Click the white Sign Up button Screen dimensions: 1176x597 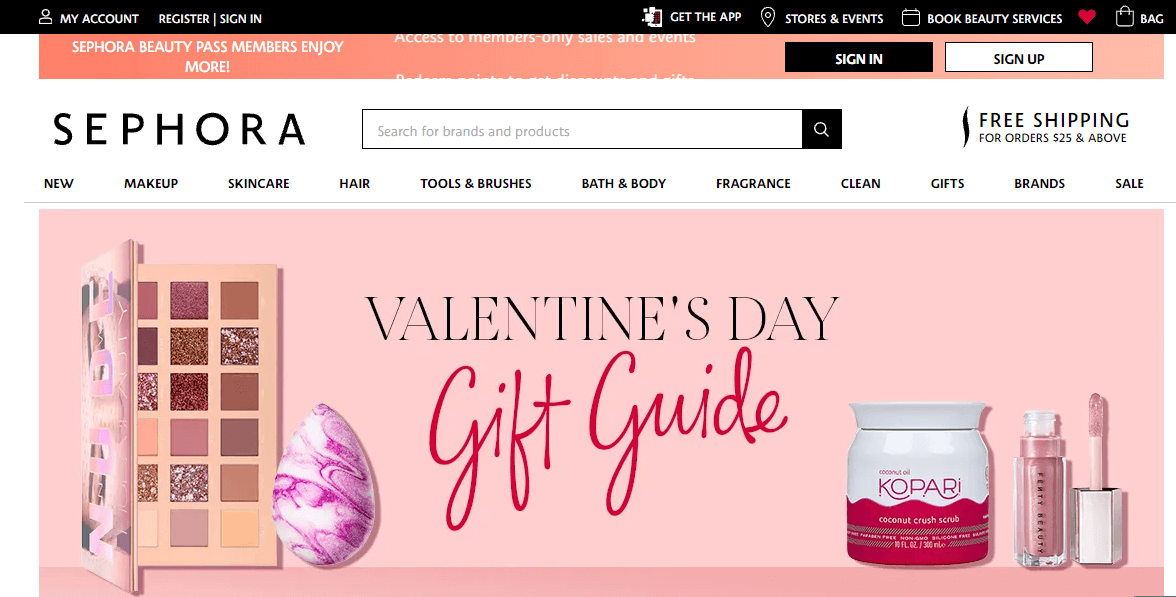click(x=1018, y=58)
